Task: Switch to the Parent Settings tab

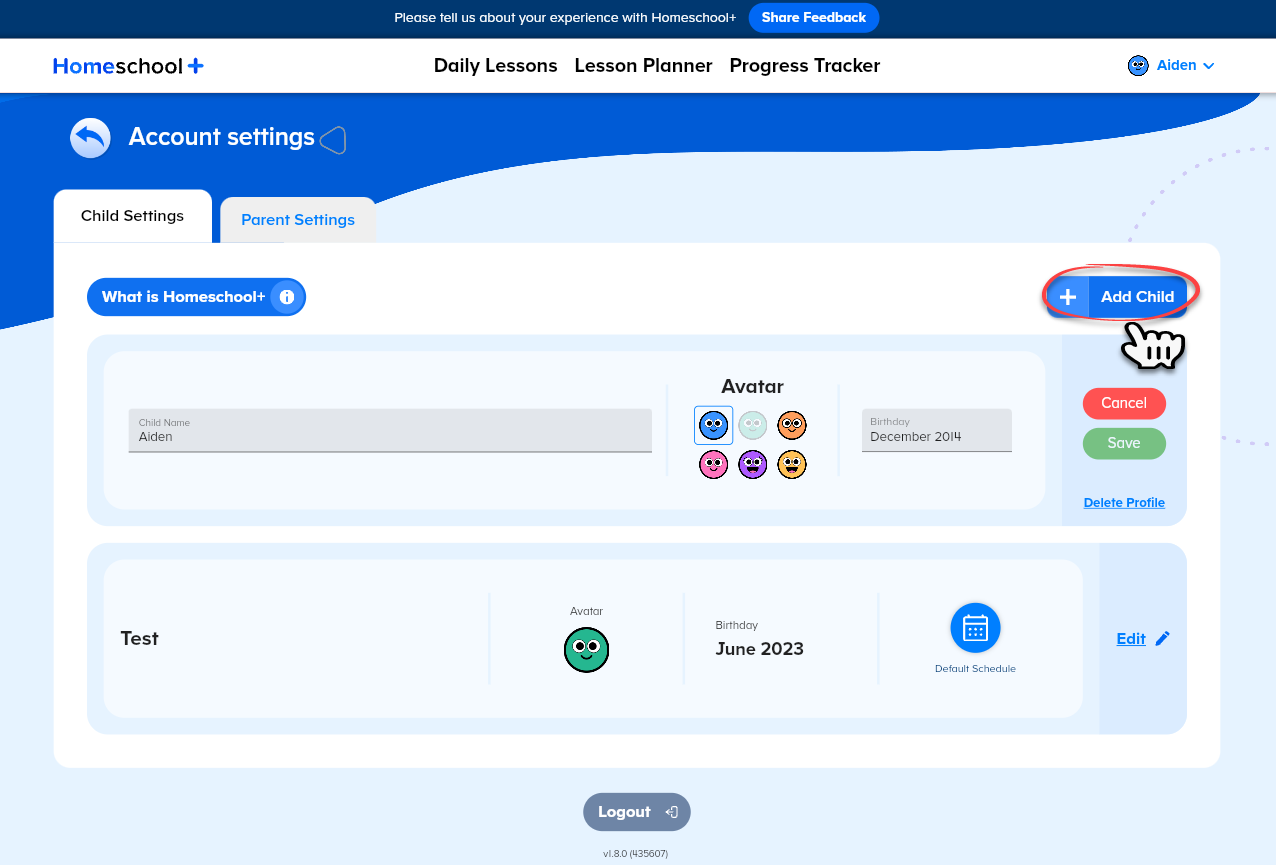Action: coord(298,220)
